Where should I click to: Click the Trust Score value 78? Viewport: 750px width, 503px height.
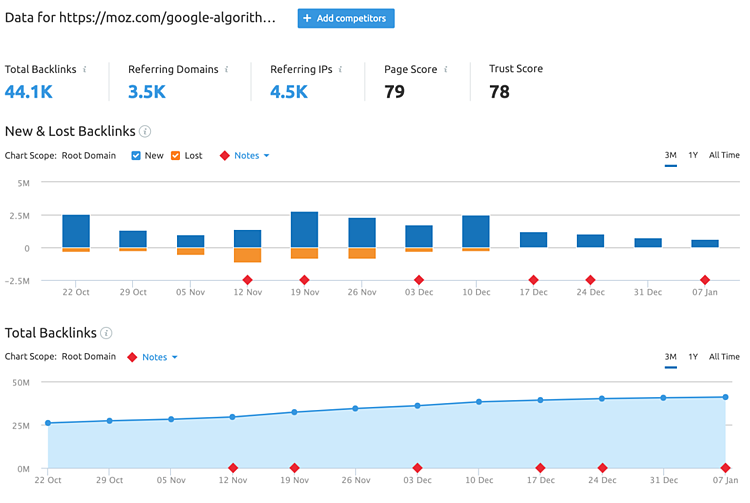(499, 92)
